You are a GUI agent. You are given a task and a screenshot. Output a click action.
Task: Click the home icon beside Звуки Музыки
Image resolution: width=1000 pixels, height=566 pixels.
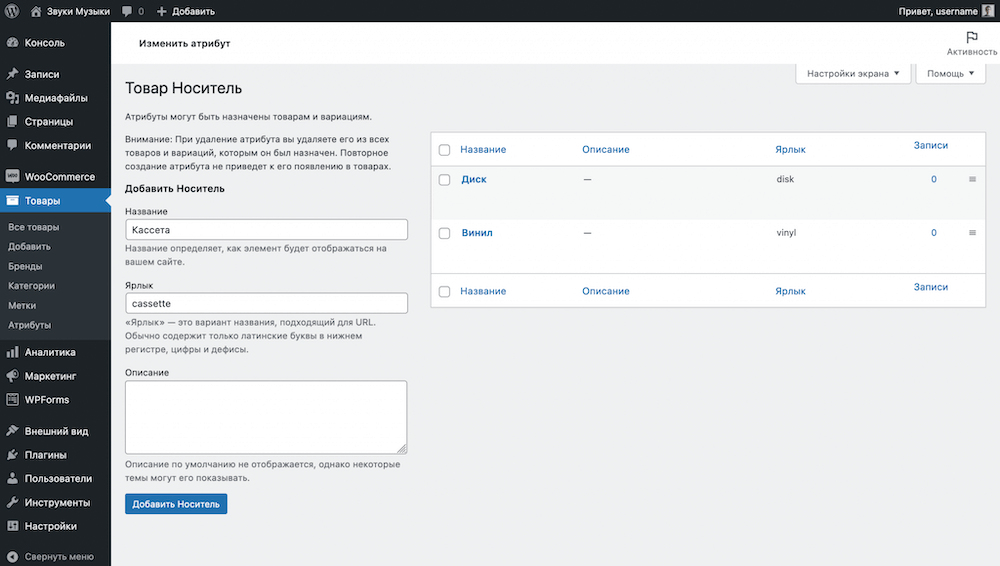pos(36,11)
